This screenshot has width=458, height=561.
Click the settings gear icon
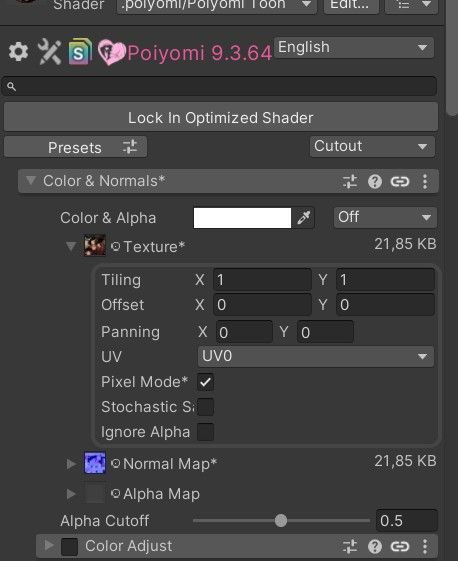click(18, 52)
